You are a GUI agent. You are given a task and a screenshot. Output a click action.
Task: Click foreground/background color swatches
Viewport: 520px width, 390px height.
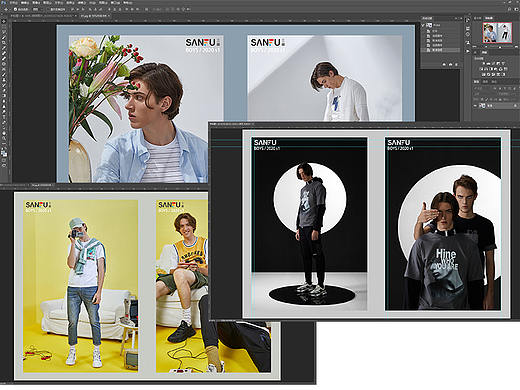4,153
